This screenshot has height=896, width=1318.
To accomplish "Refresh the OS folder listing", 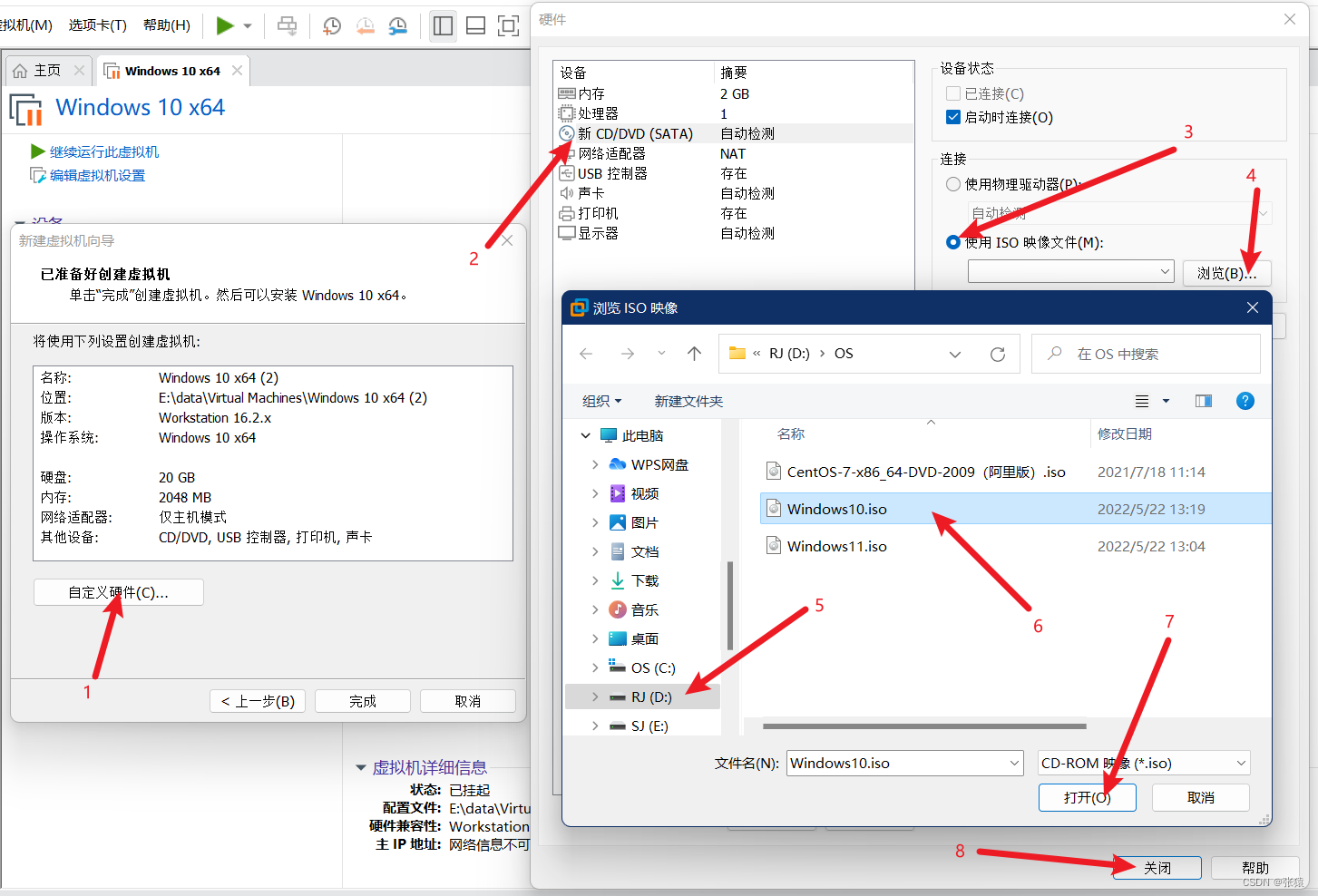I will tap(998, 355).
